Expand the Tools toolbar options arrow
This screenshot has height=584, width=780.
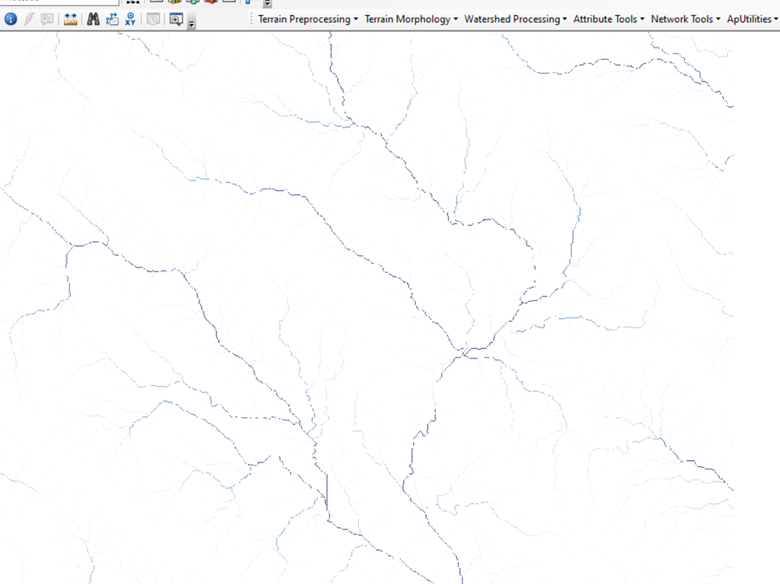192,24
